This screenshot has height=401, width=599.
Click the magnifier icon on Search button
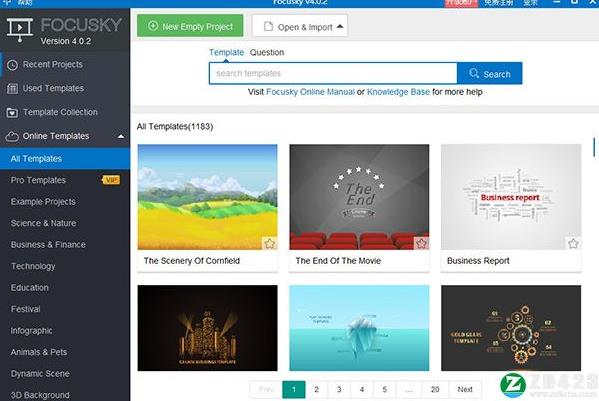[x=474, y=73]
